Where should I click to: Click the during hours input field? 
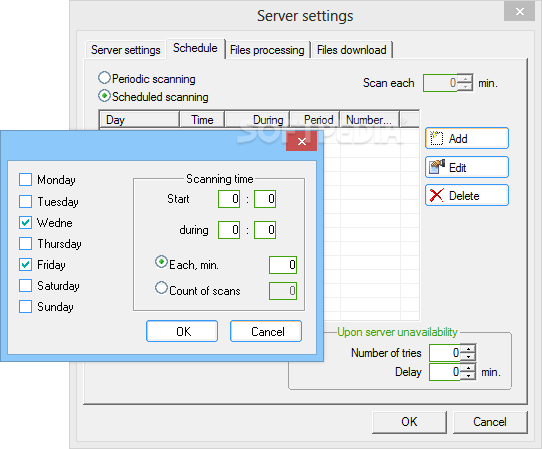(229, 230)
